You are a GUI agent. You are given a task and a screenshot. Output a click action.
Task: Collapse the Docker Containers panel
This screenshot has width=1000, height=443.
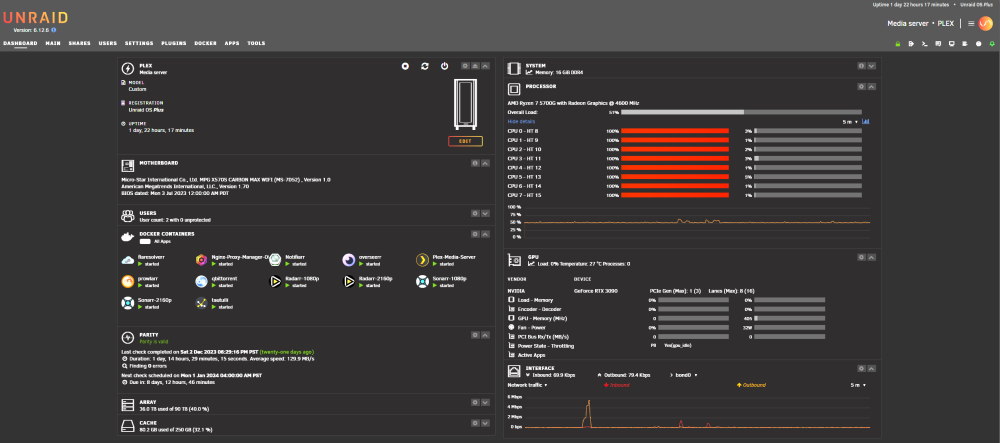point(485,235)
